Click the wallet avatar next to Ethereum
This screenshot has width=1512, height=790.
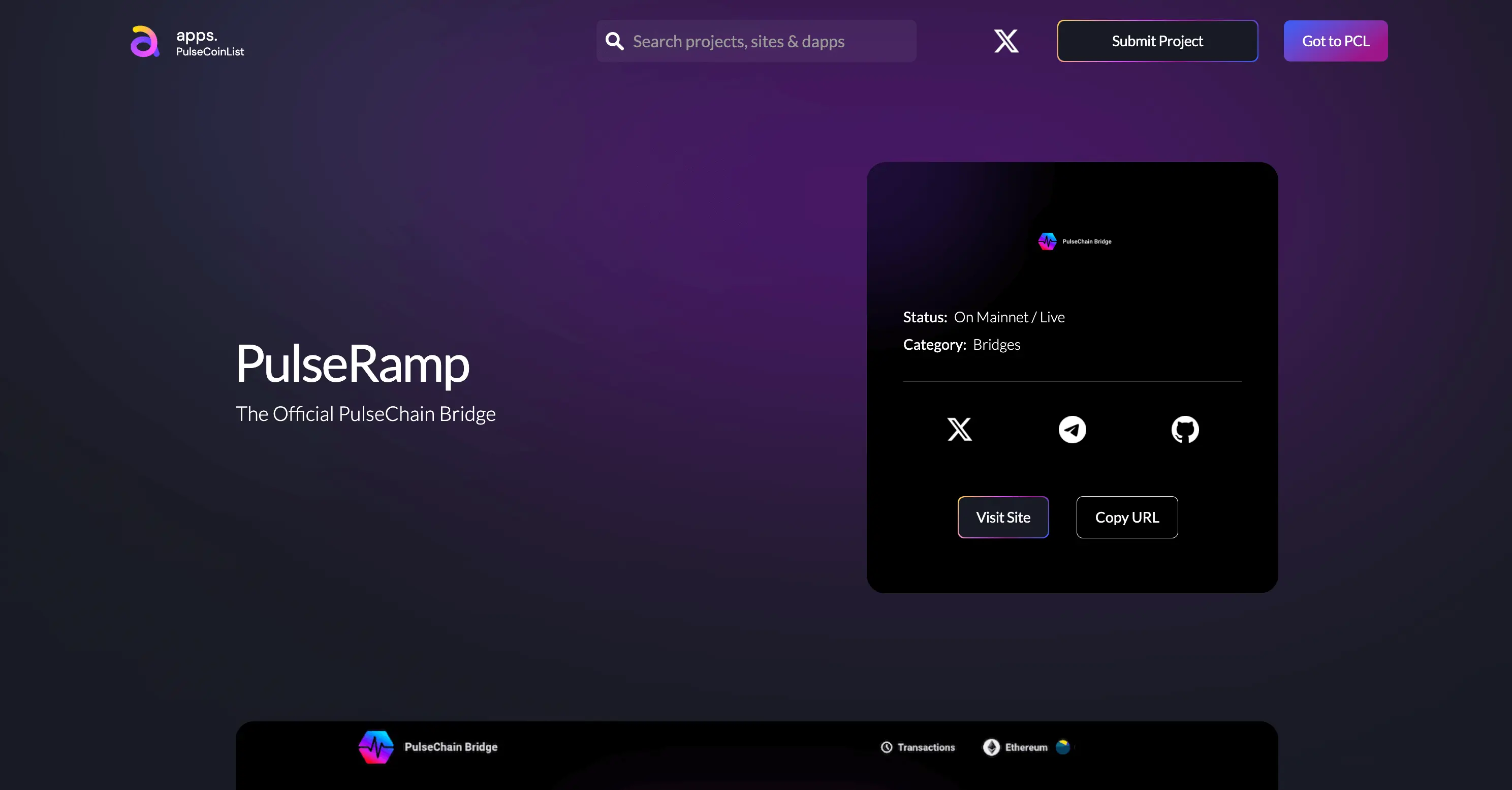click(1062, 747)
